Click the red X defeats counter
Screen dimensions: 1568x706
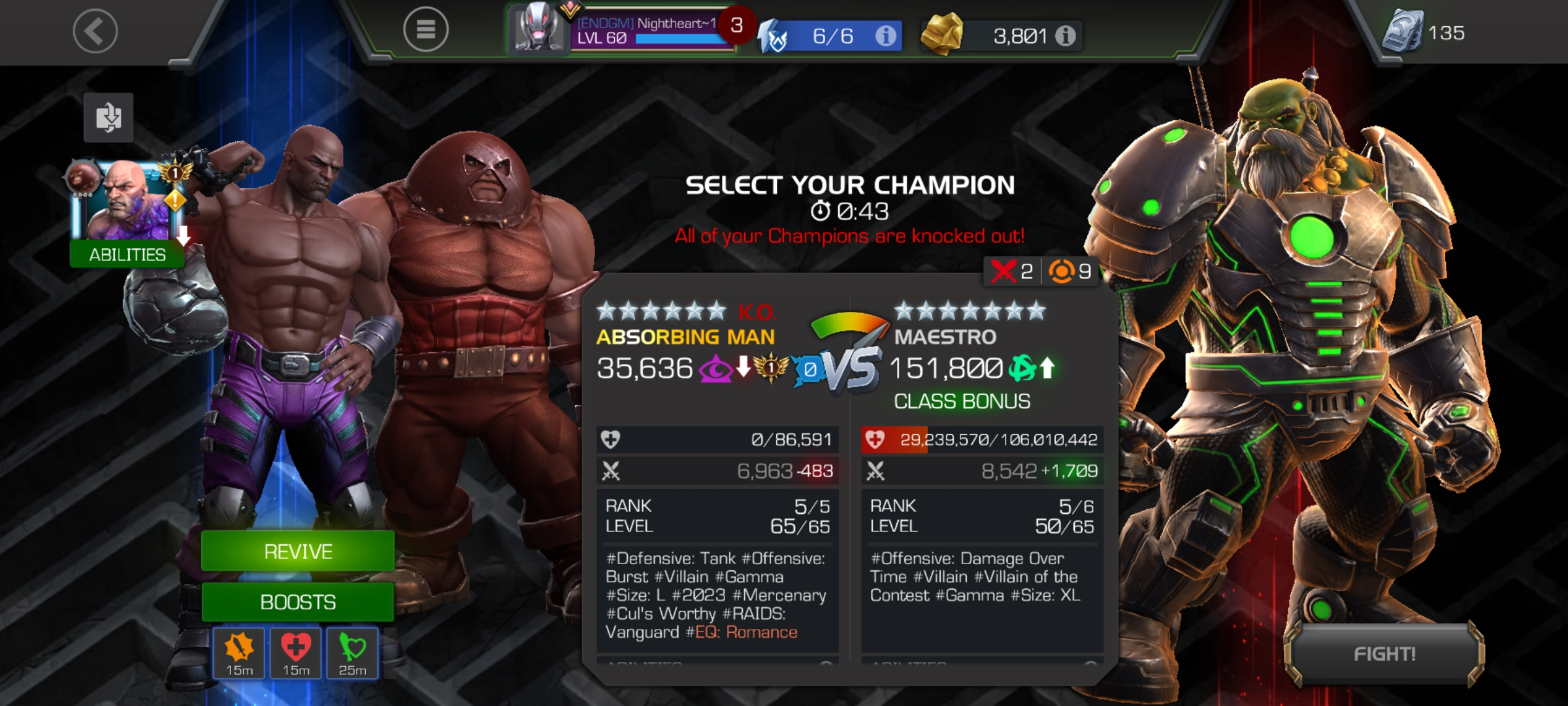pos(1011,271)
